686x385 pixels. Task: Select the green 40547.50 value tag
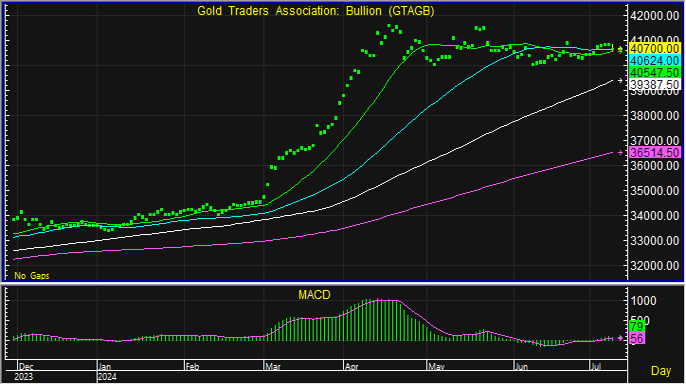(x=654, y=73)
